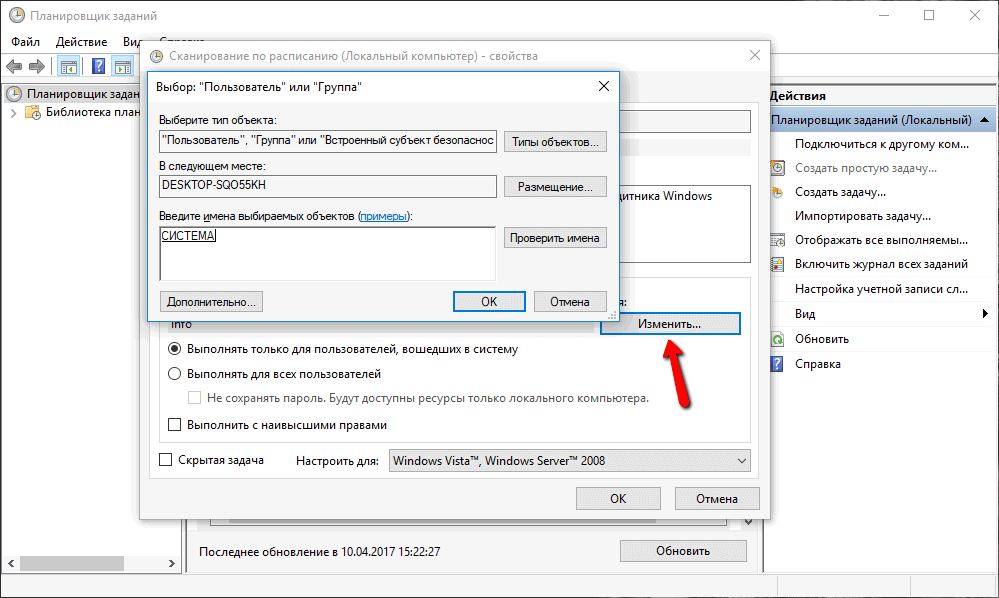
Task: Open the 'Файл' menu
Action: coord(25,42)
